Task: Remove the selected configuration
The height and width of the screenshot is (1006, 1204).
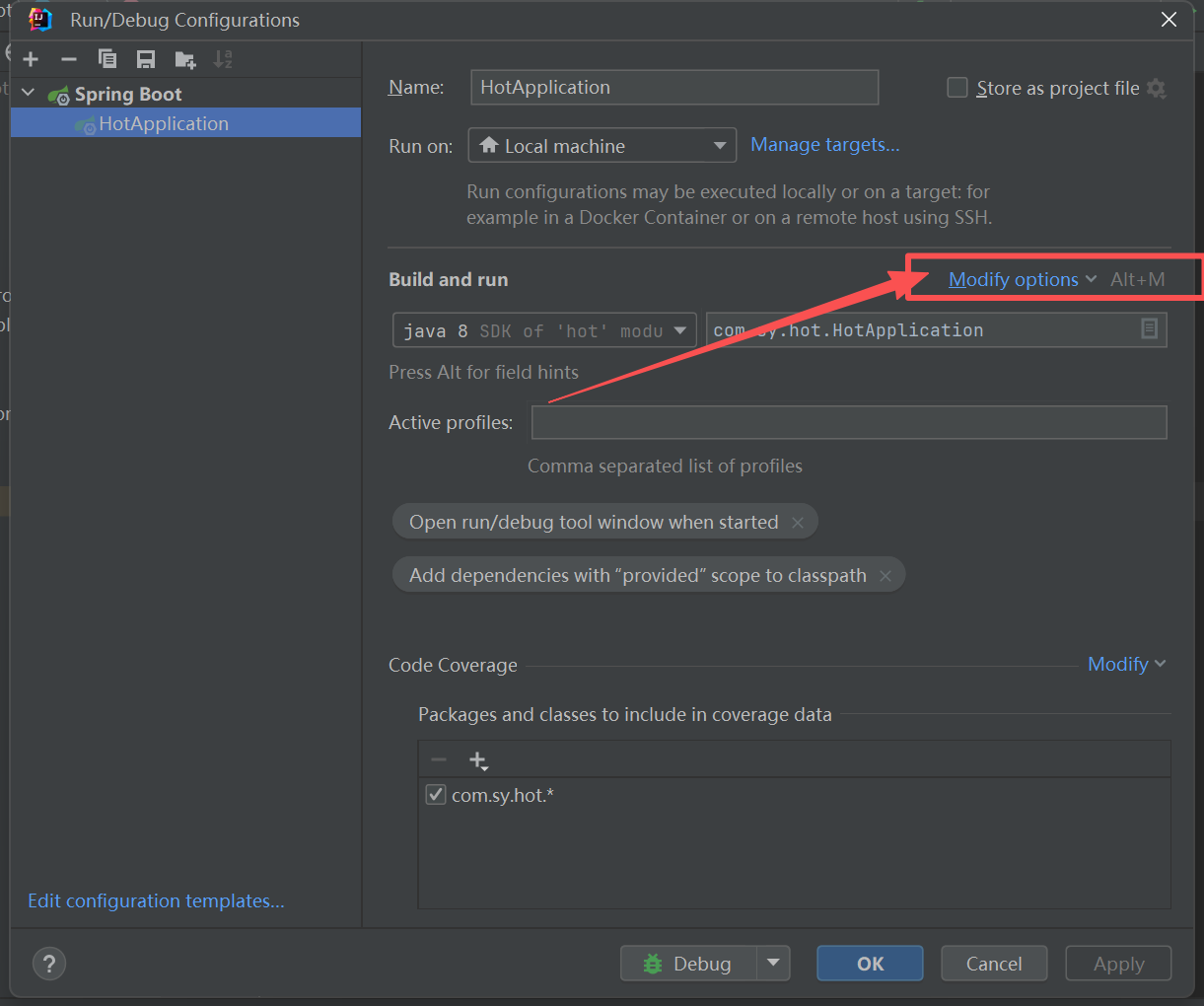Action: pyautogui.click(x=68, y=59)
